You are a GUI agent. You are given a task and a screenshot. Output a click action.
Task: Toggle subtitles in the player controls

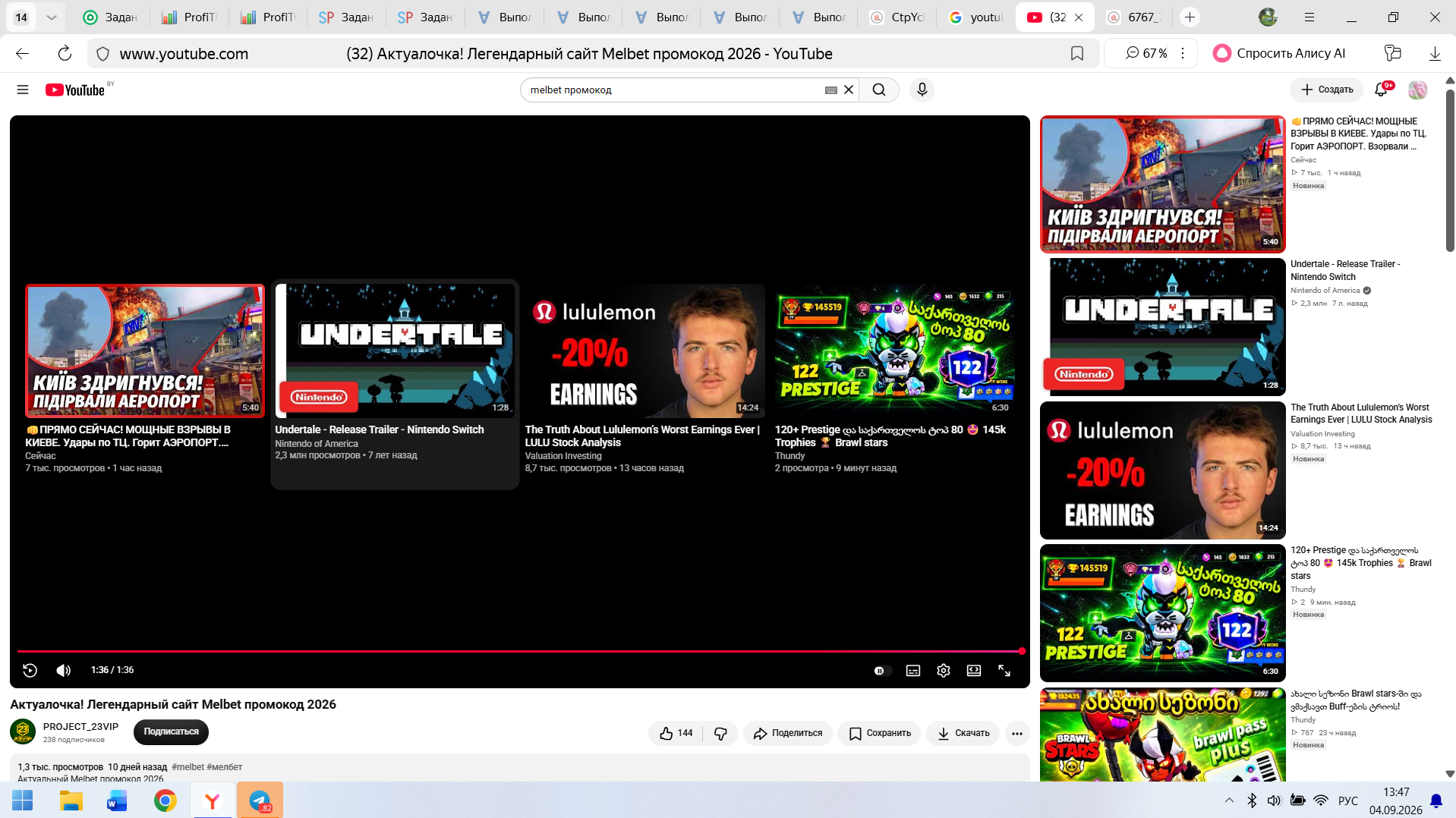coord(913,671)
